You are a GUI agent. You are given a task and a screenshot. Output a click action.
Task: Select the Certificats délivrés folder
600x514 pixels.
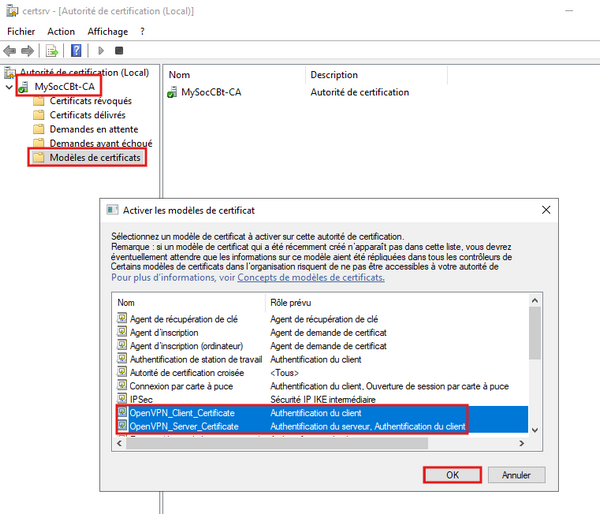(x=86, y=115)
